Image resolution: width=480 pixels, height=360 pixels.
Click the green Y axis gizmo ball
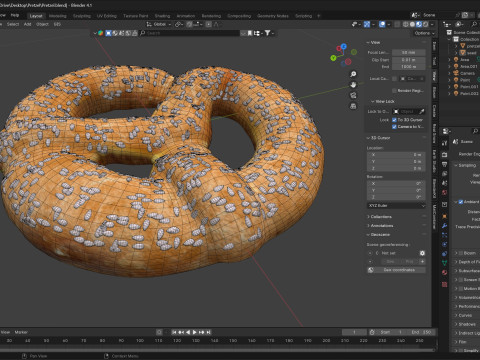click(x=333, y=58)
